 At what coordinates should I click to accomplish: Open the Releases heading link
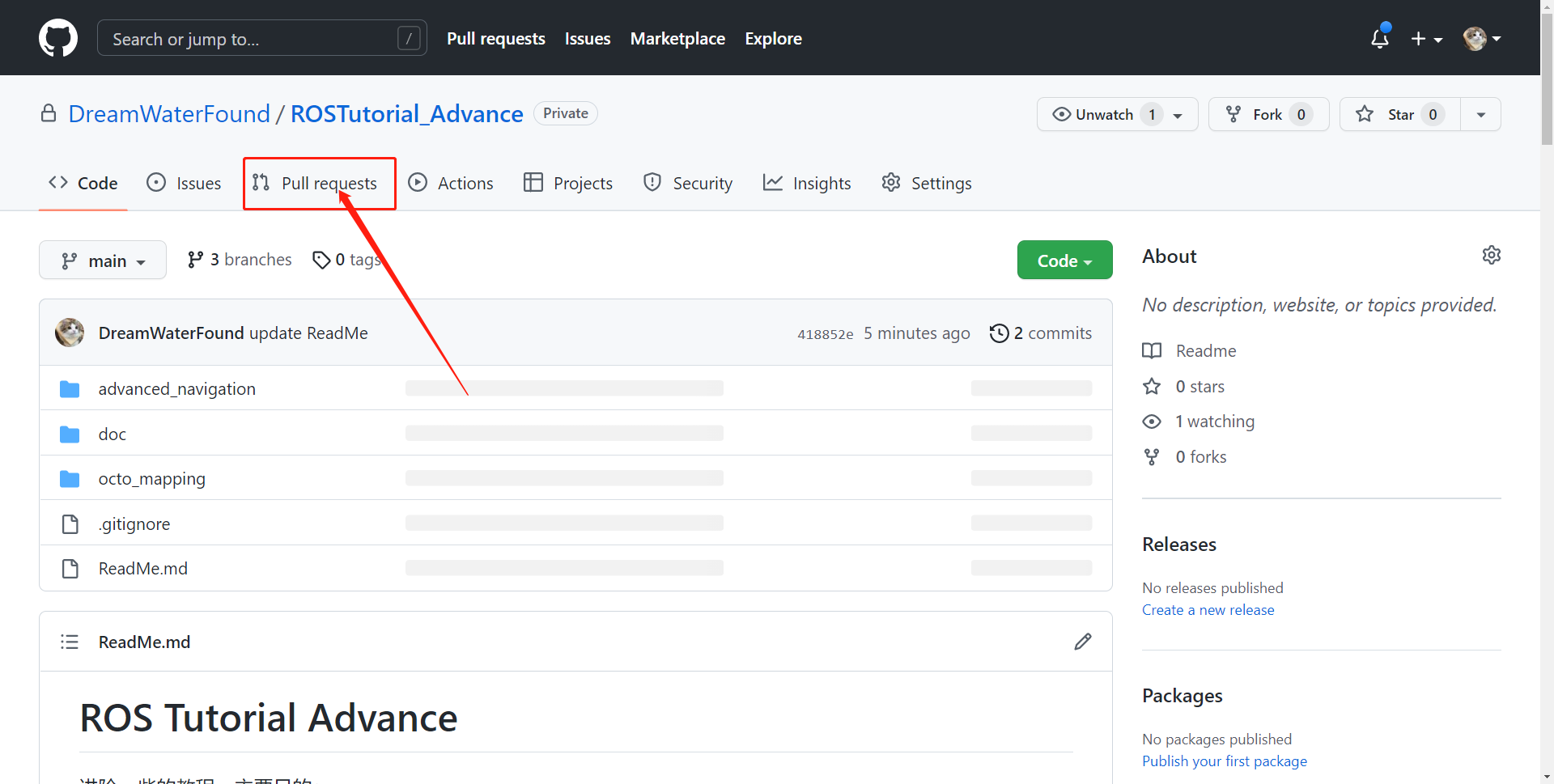pyautogui.click(x=1179, y=544)
